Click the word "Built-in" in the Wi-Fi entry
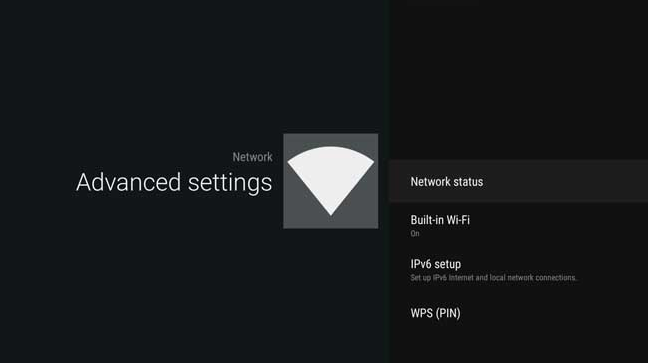Viewport: 648px width, 363px height. pos(426,220)
